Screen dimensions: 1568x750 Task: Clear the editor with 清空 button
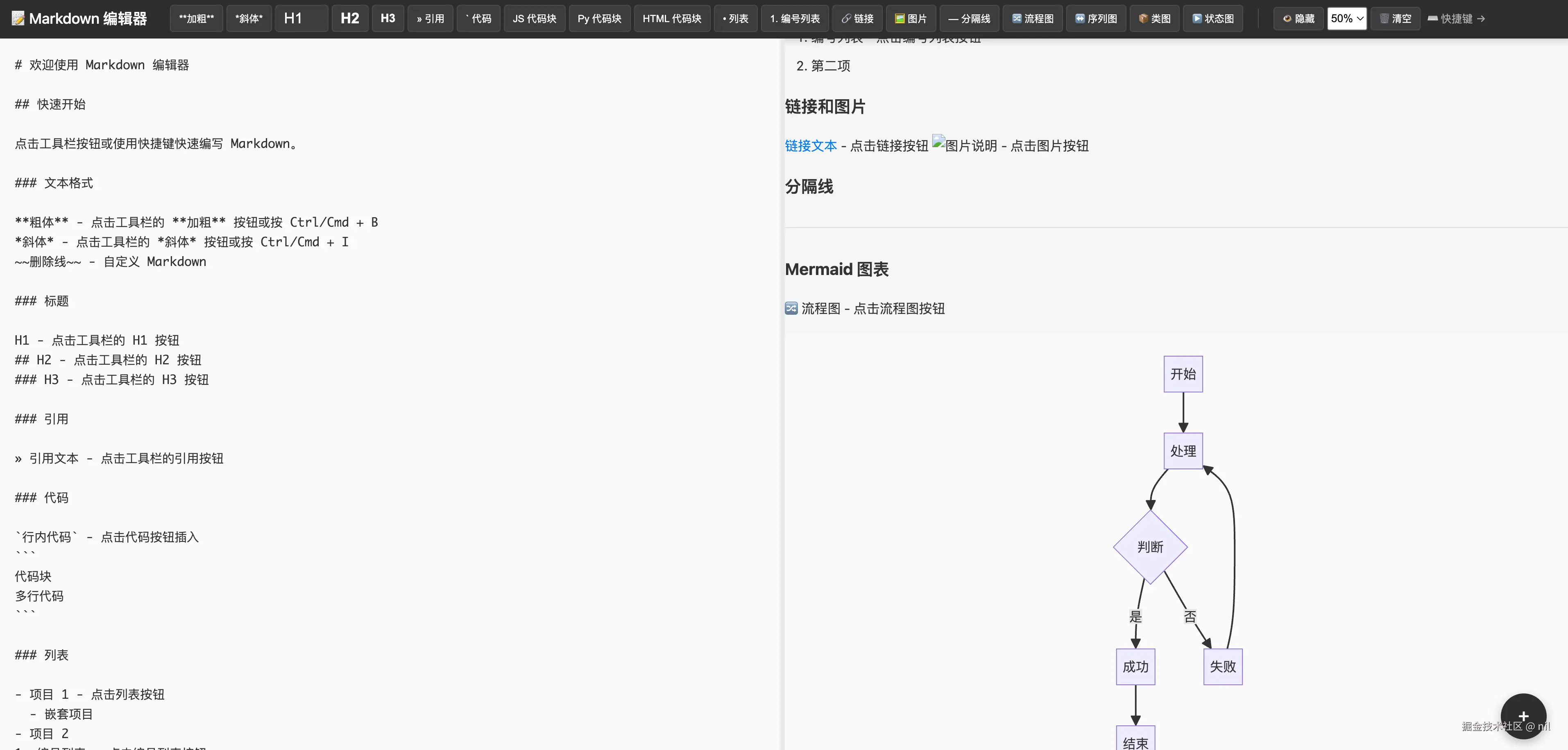pos(1395,18)
